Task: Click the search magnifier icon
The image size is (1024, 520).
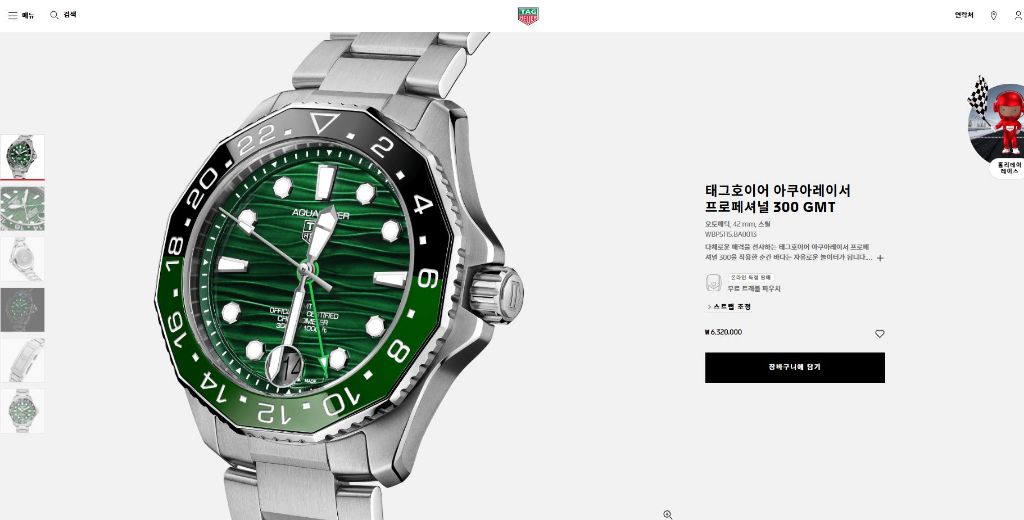Action: (54, 15)
